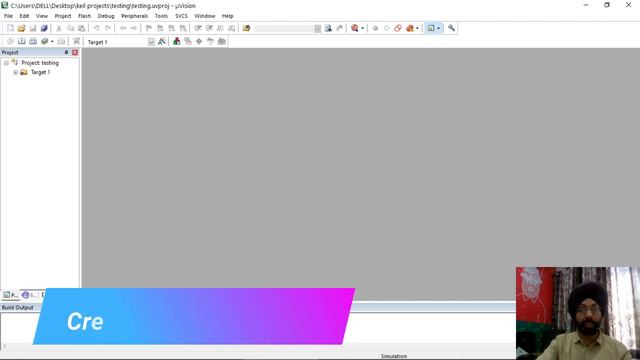
Task: Insert breakpoint grey circle icon
Action: point(375,28)
